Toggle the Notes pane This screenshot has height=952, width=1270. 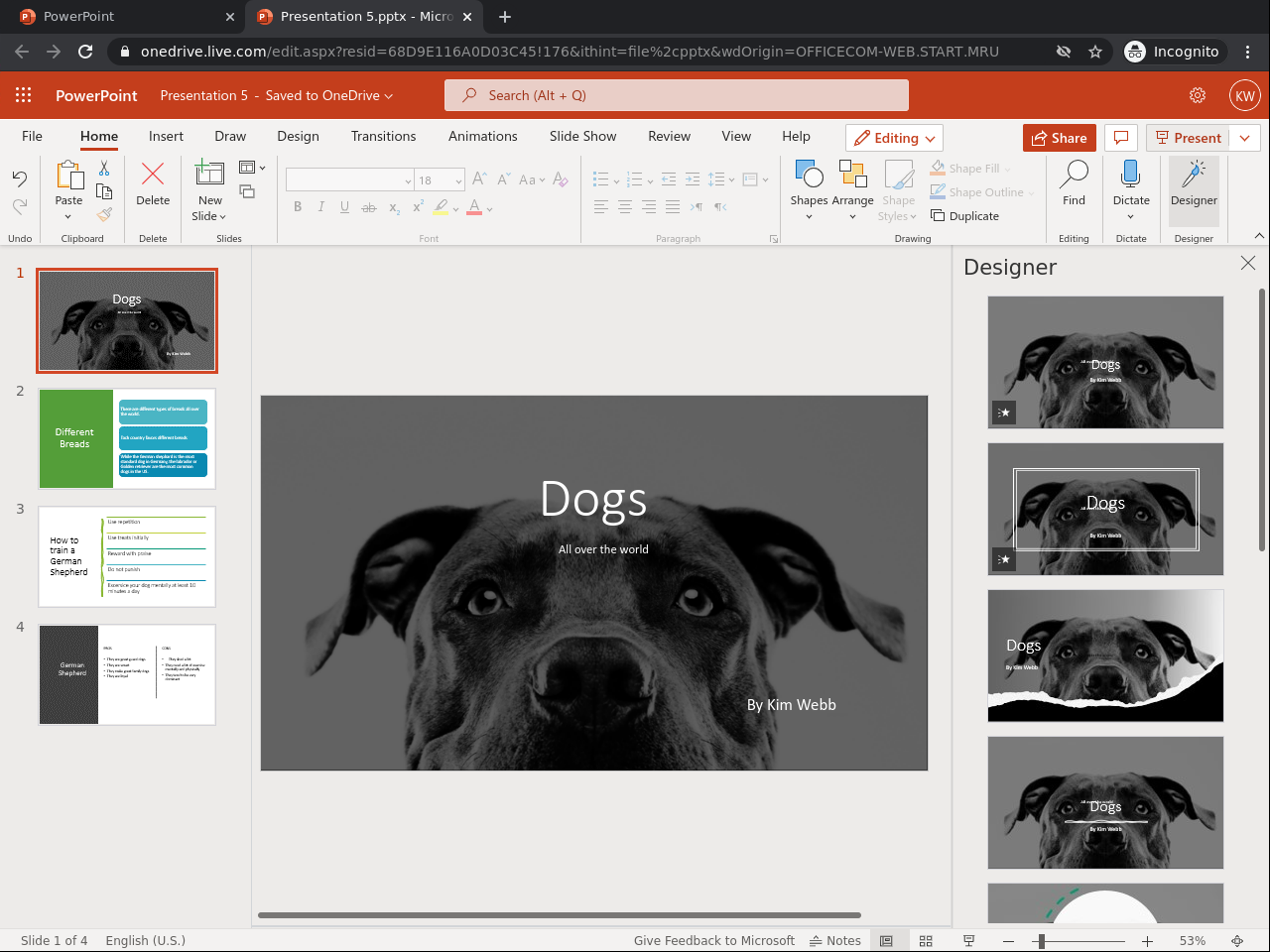pyautogui.click(x=835, y=940)
